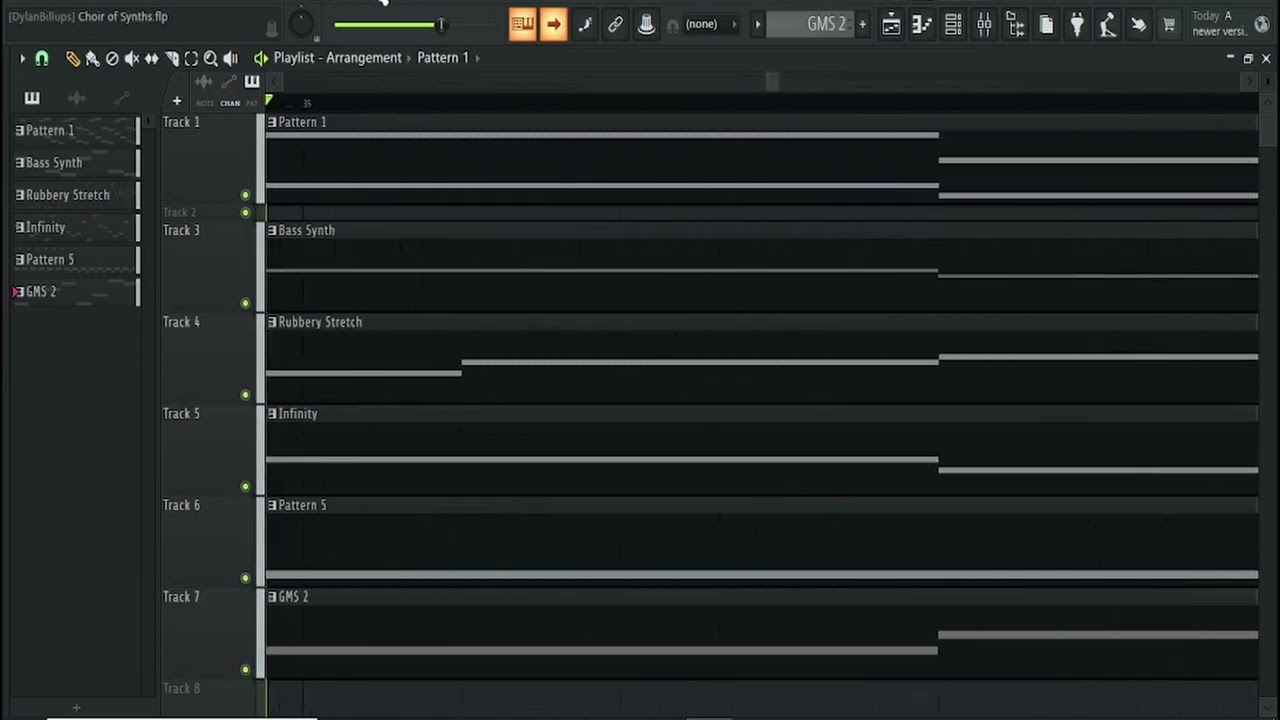Toggle the playlist snap magnet

(42, 59)
